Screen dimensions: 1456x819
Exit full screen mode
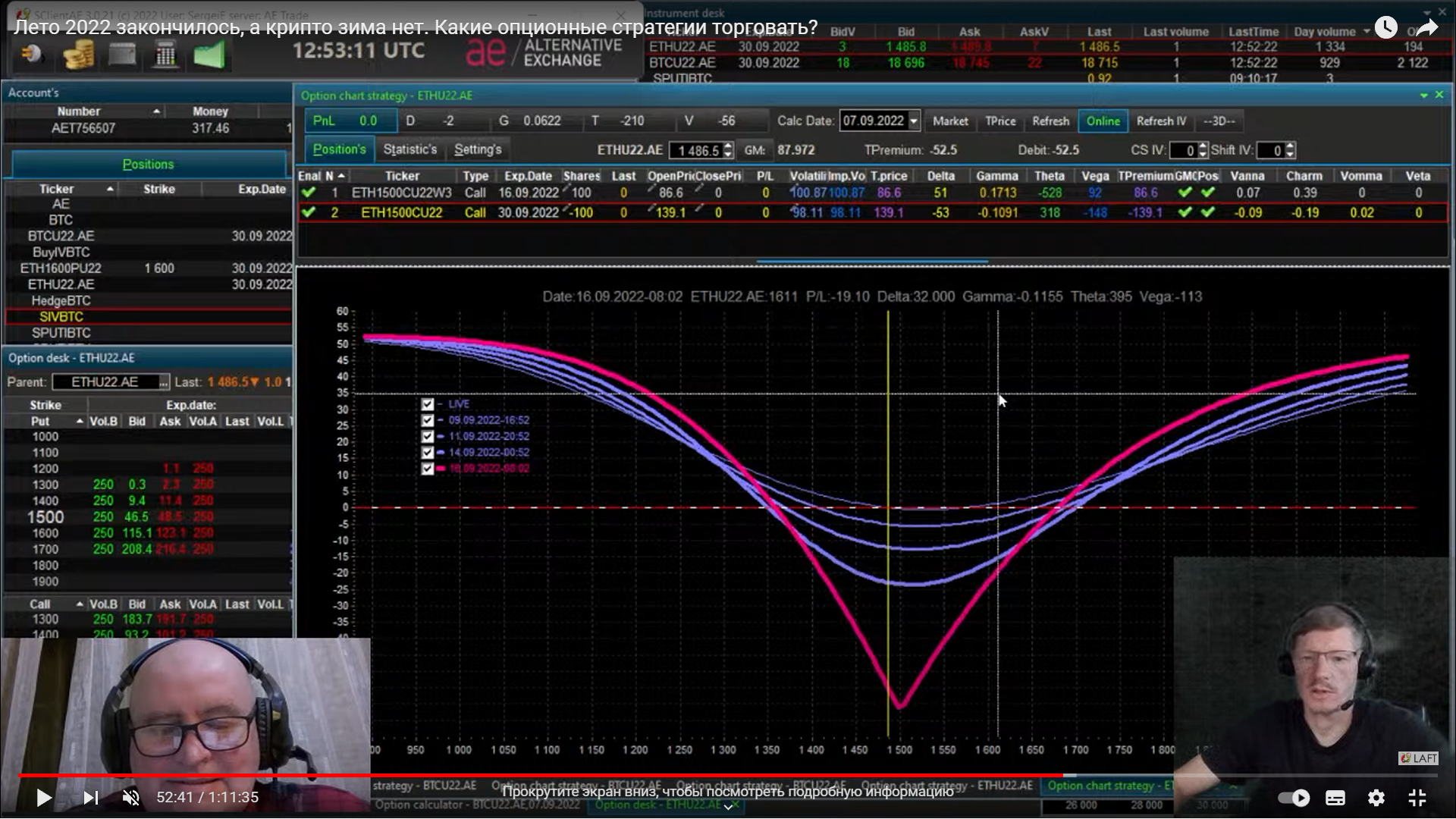pyautogui.click(x=1417, y=797)
